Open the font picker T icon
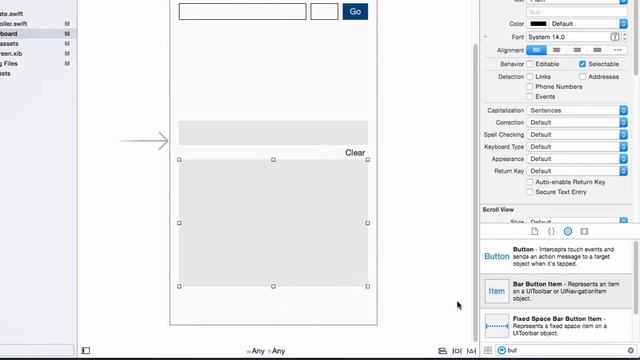 pyautogui.click(x=615, y=37)
